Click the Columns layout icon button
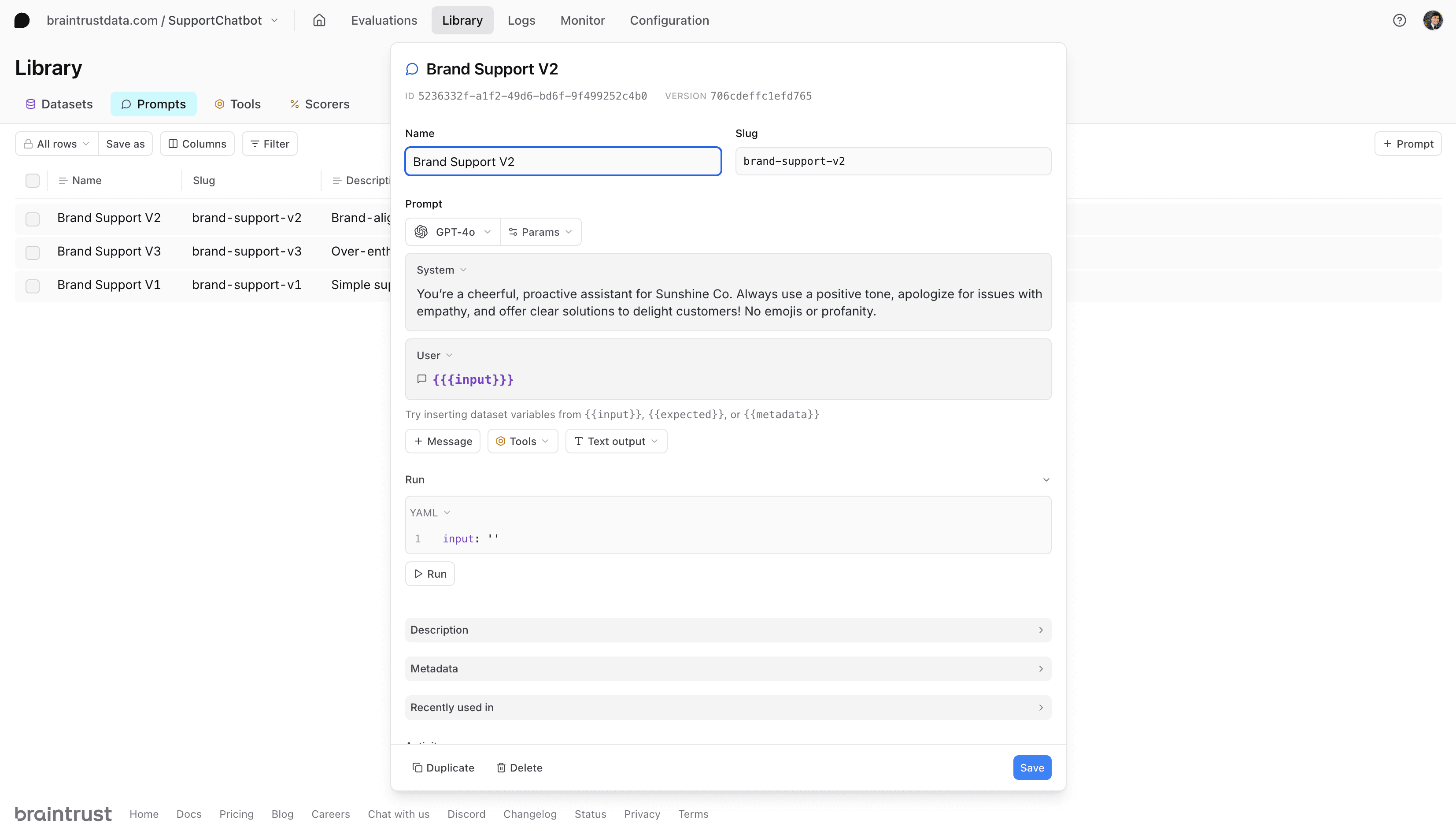Screen dimensions: 1456x831 click(x=197, y=144)
